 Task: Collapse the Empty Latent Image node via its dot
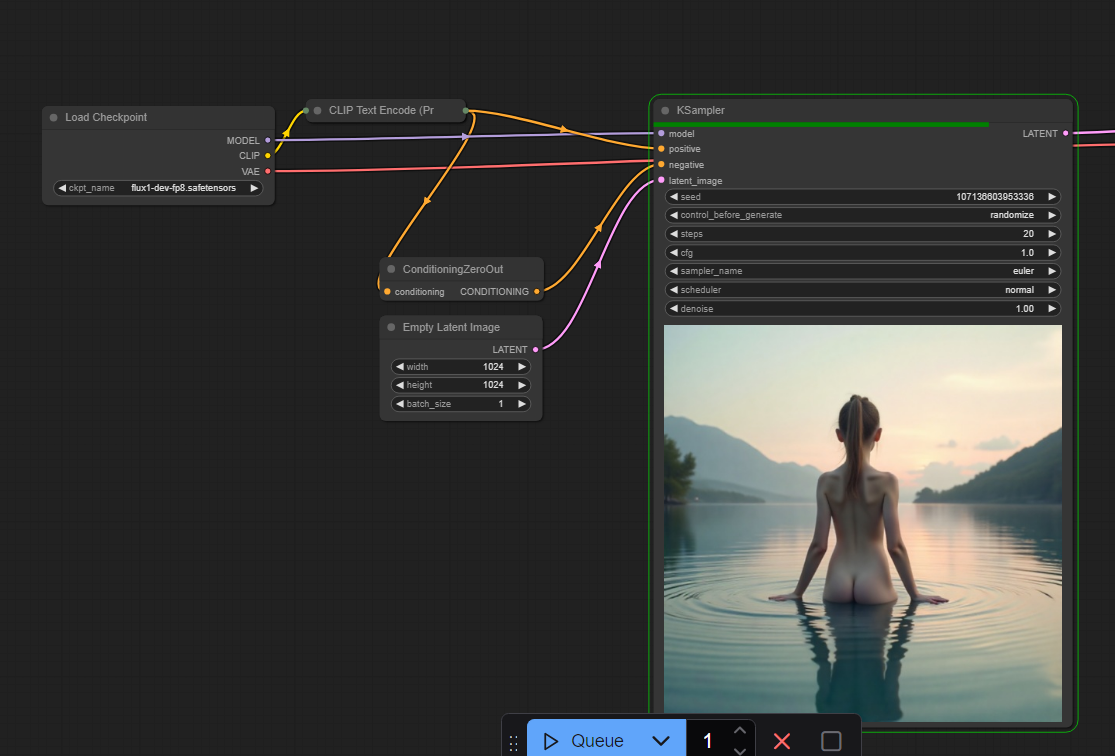click(x=391, y=327)
